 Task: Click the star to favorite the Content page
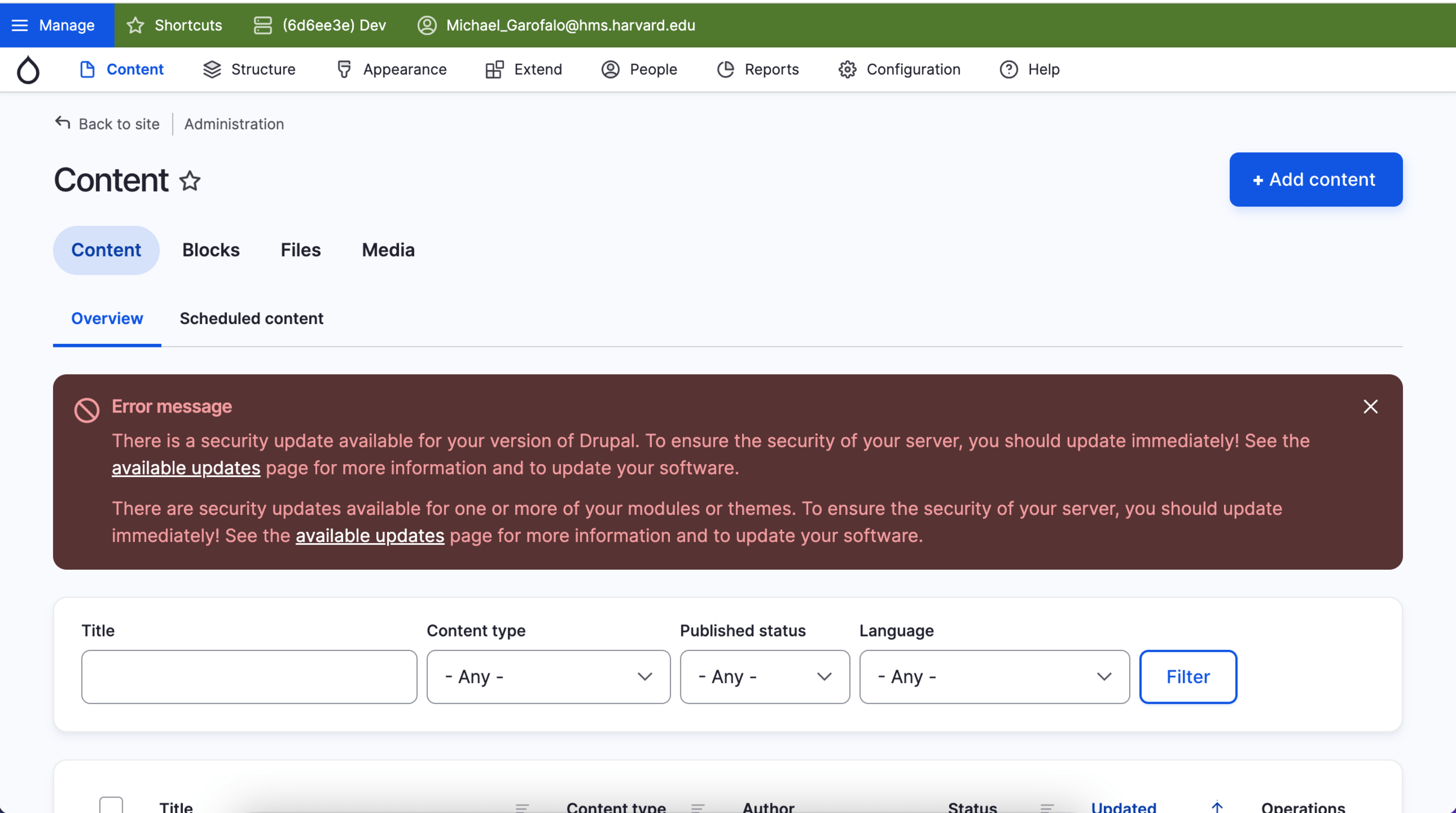pos(190,181)
